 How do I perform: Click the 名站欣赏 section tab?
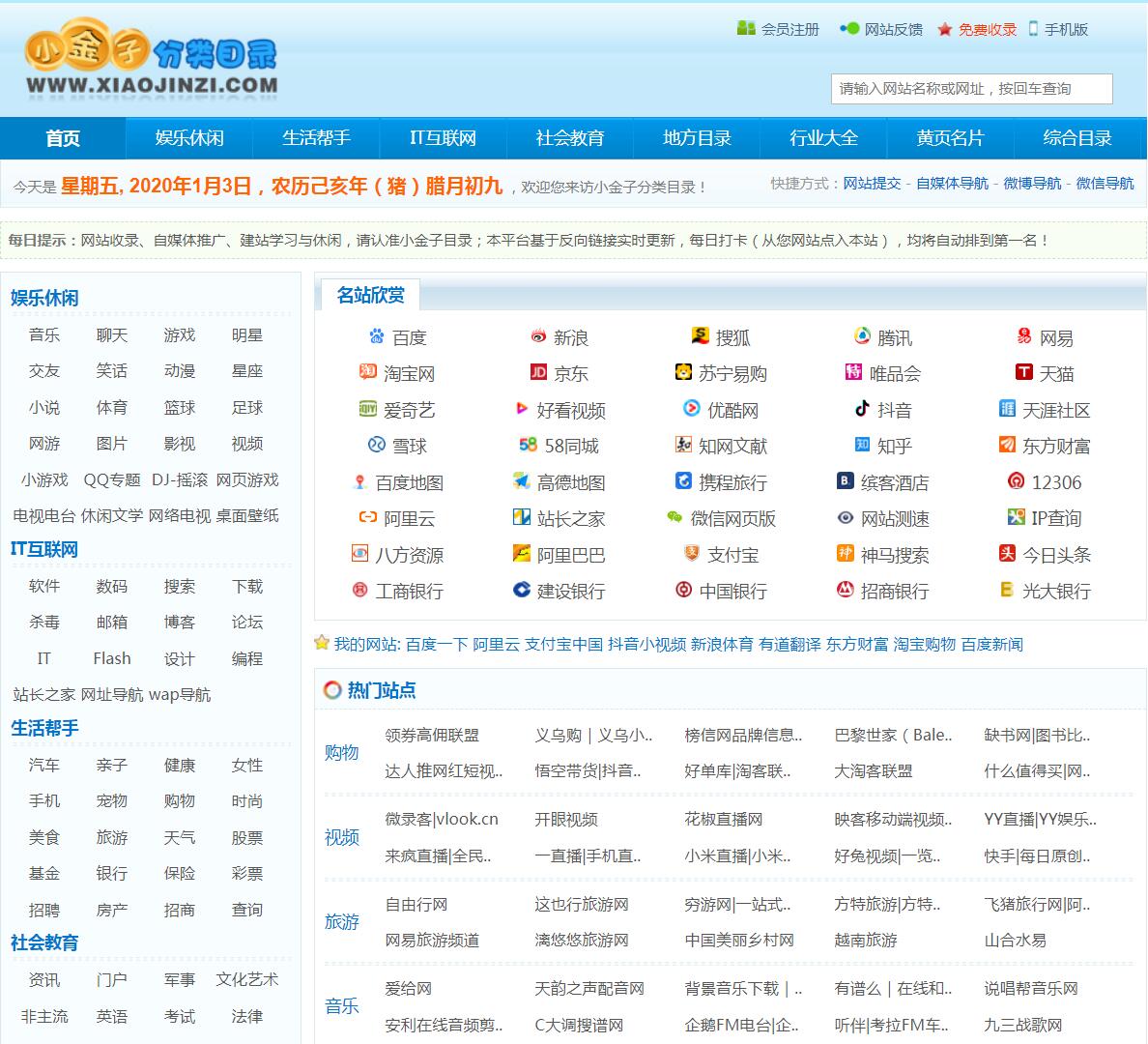click(370, 295)
